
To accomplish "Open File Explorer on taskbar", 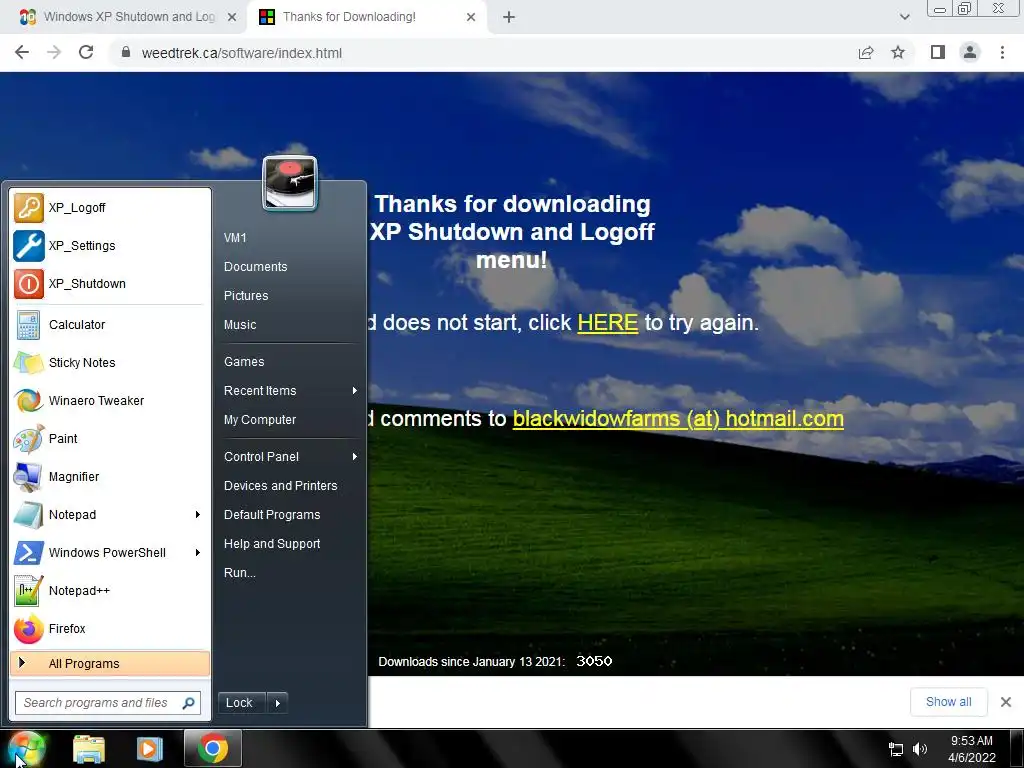I will [89, 749].
